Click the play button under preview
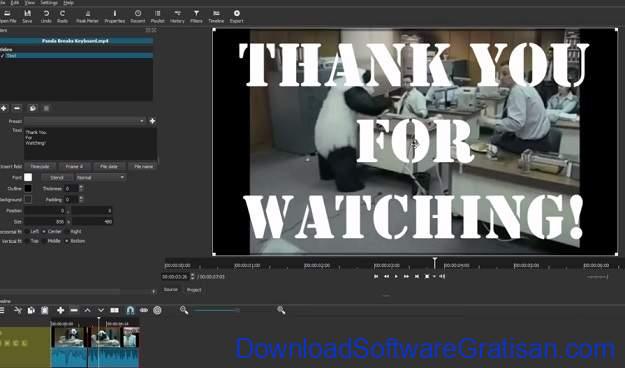625x368 pixels. [x=396, y=276]
